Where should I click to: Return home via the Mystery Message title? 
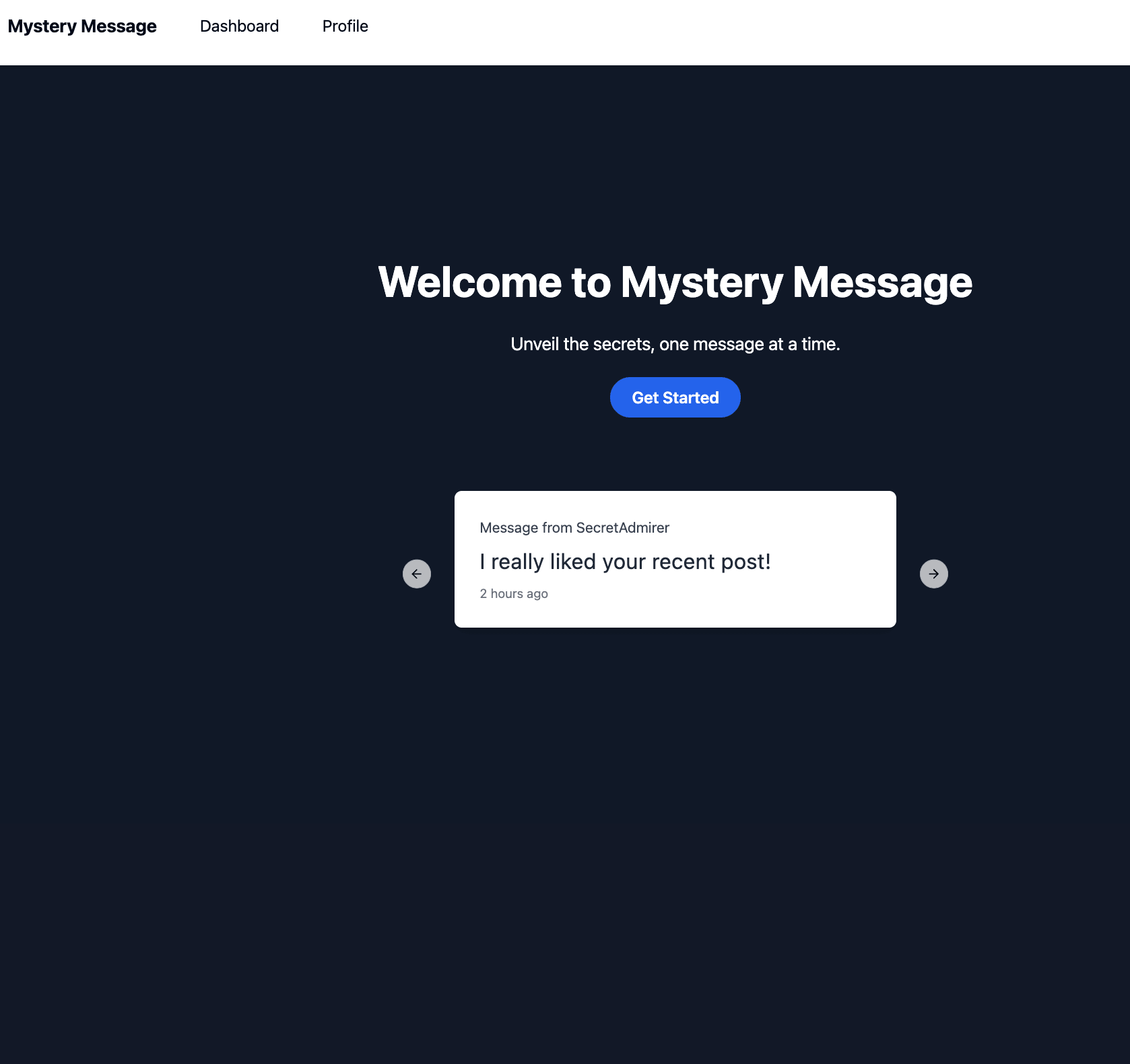(82, 26)
